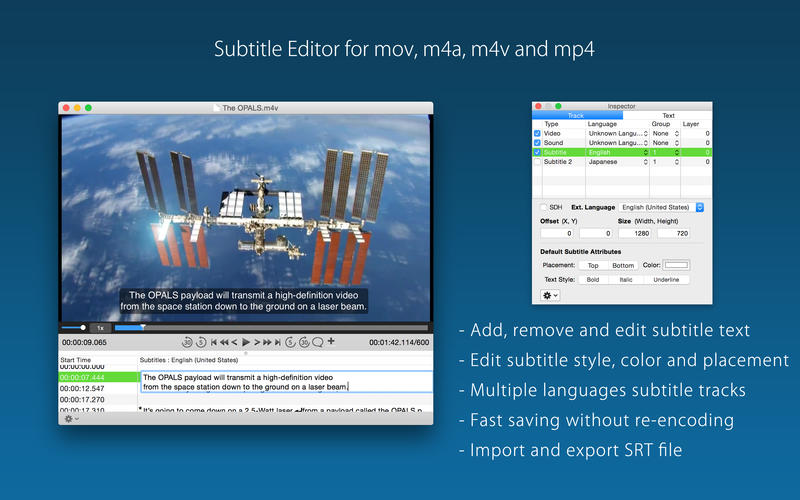Open Video track Group dropdown
Screen dimensions: 800x500
click(x=665, y=133)
